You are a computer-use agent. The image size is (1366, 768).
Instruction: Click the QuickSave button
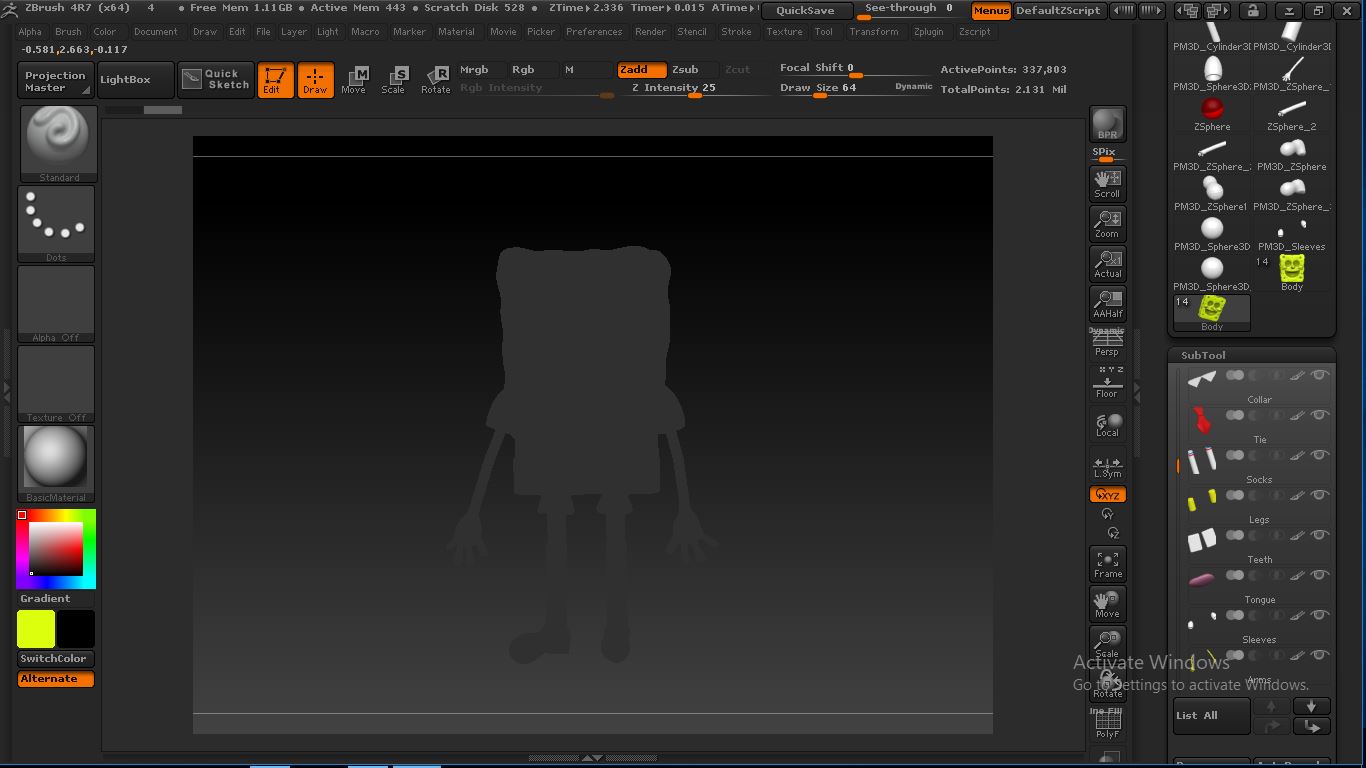(x=806, y=11)
